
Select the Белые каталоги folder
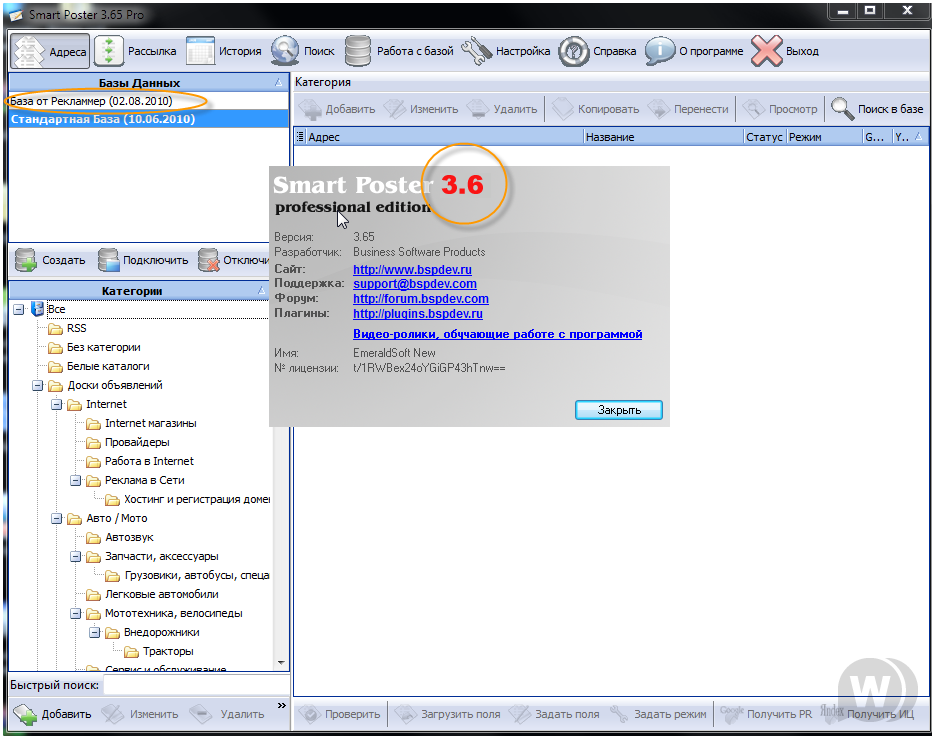coord(108,367)
